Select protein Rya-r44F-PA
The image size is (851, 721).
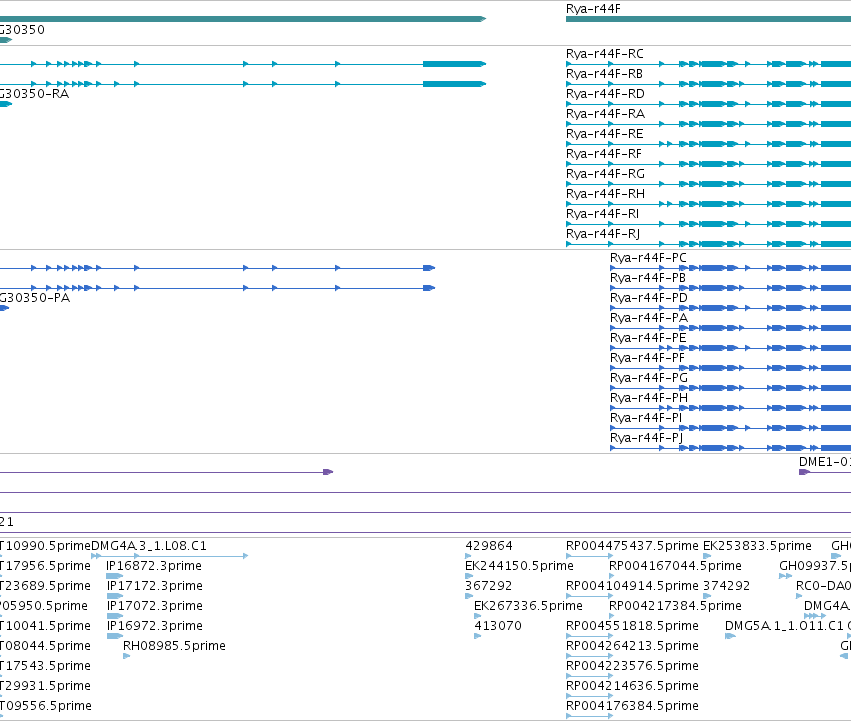pos(649,318)
